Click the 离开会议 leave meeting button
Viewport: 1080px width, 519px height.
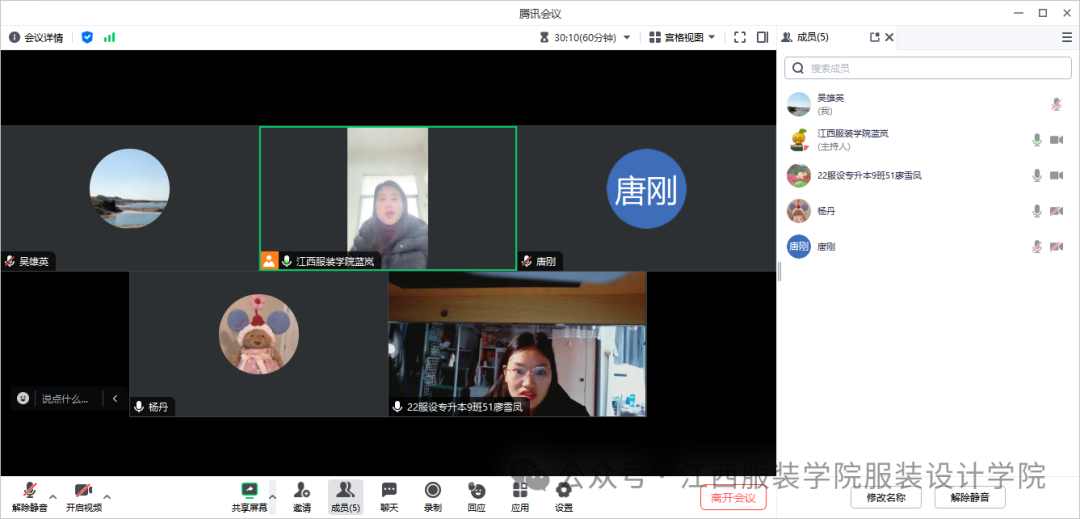click(733, 497)
